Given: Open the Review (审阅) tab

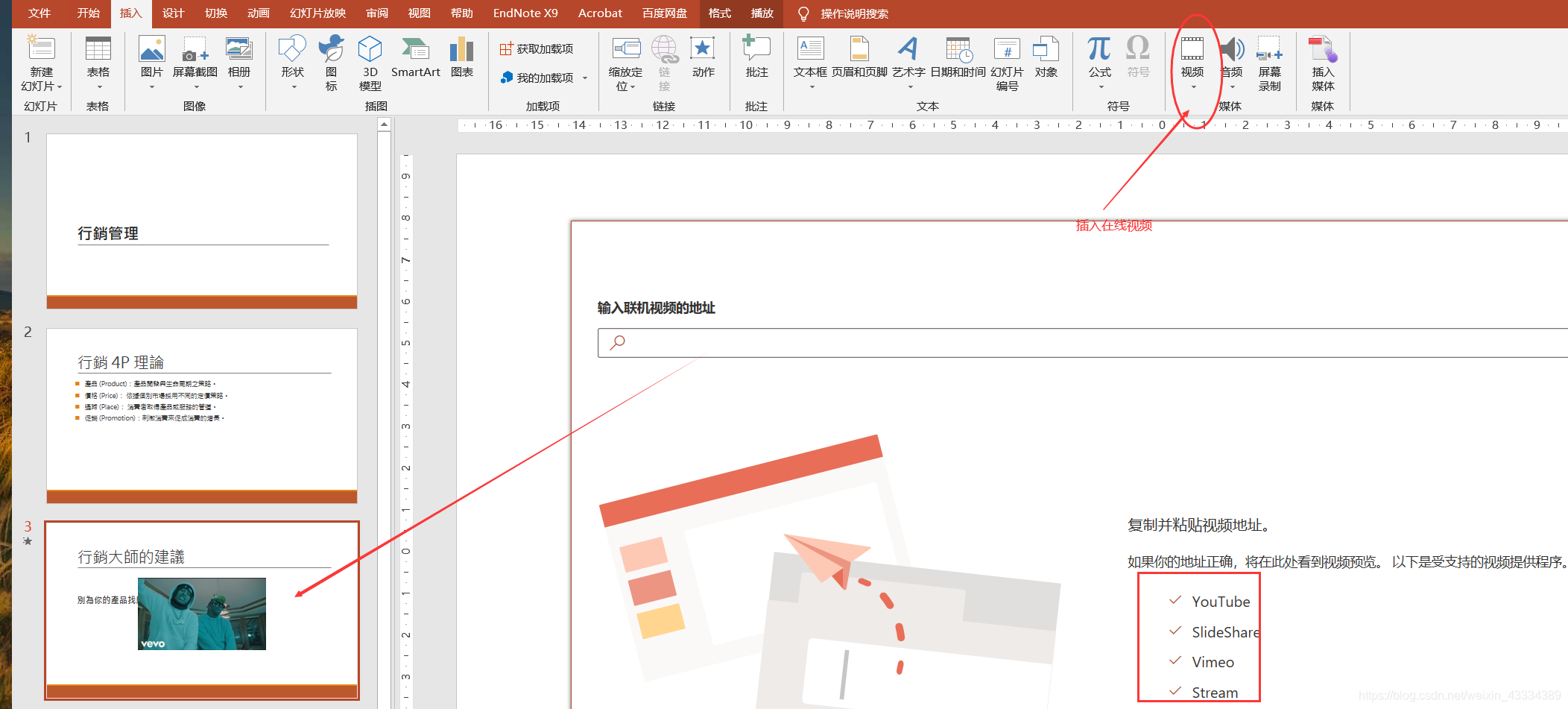Looking at the screenshot, I should [377, 13].
